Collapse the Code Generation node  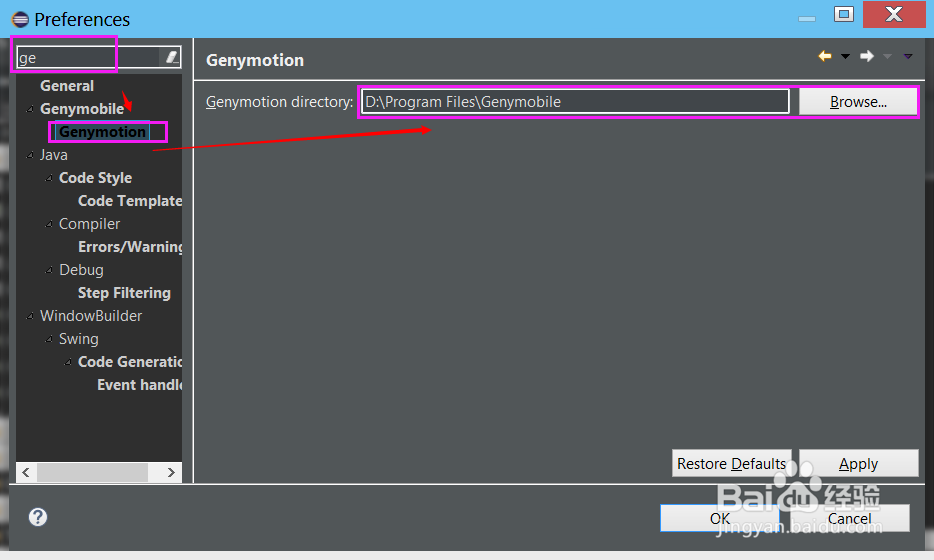coord(68,362)
